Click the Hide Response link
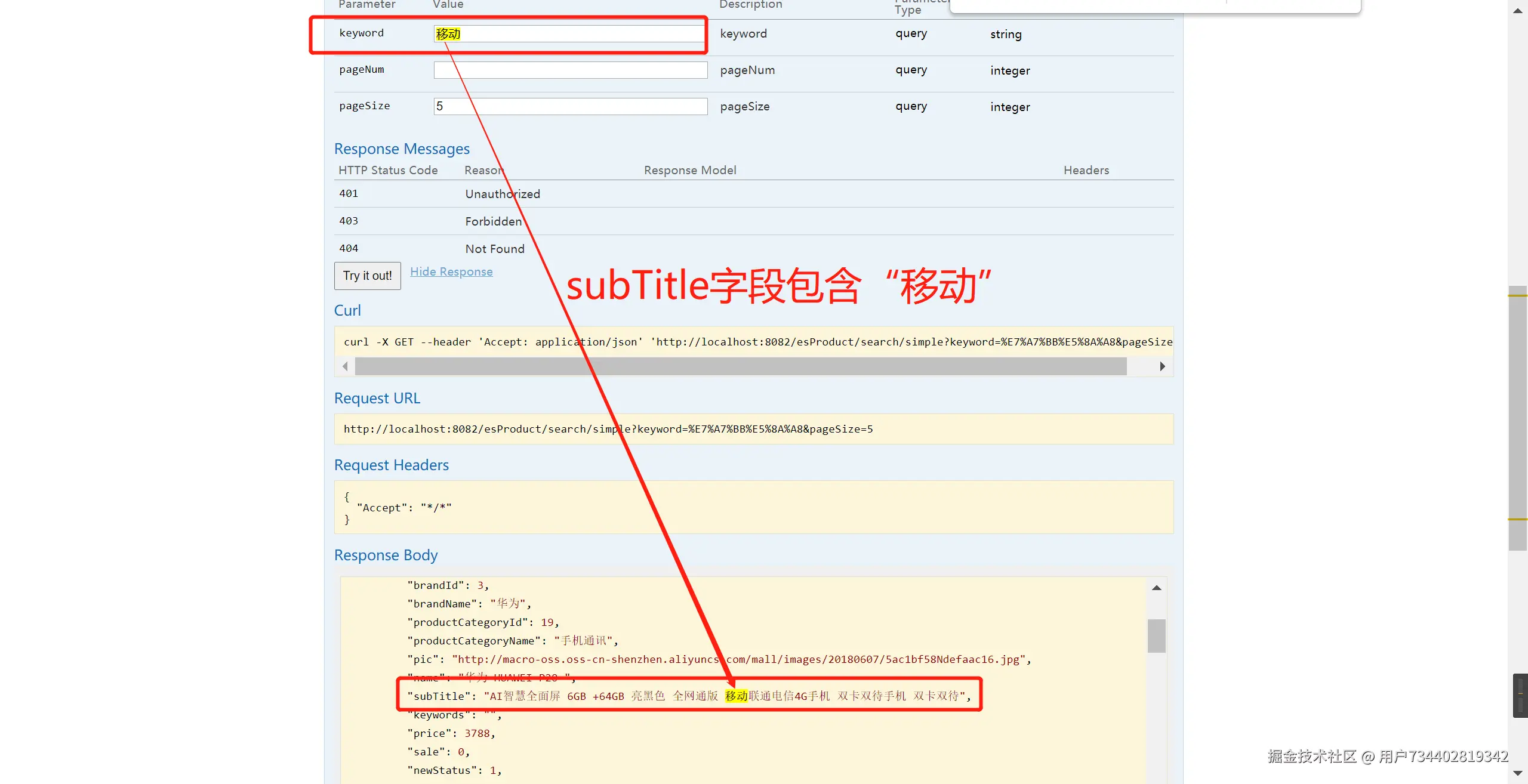Image resolution: width=1528 pixels, height=784 pixels. click(x=451, y=272)
